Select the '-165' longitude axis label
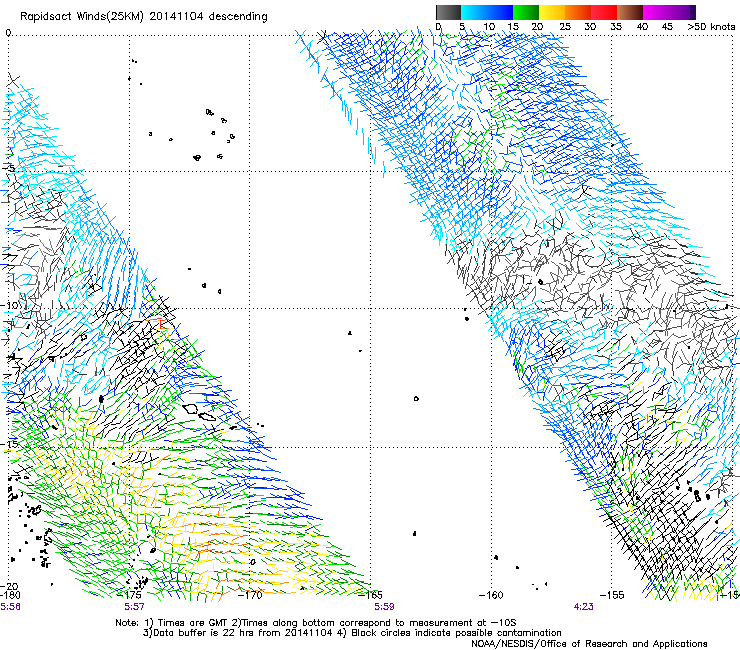Image resolution: width=740 pixels, height=650 pixels. pos(370,595)
